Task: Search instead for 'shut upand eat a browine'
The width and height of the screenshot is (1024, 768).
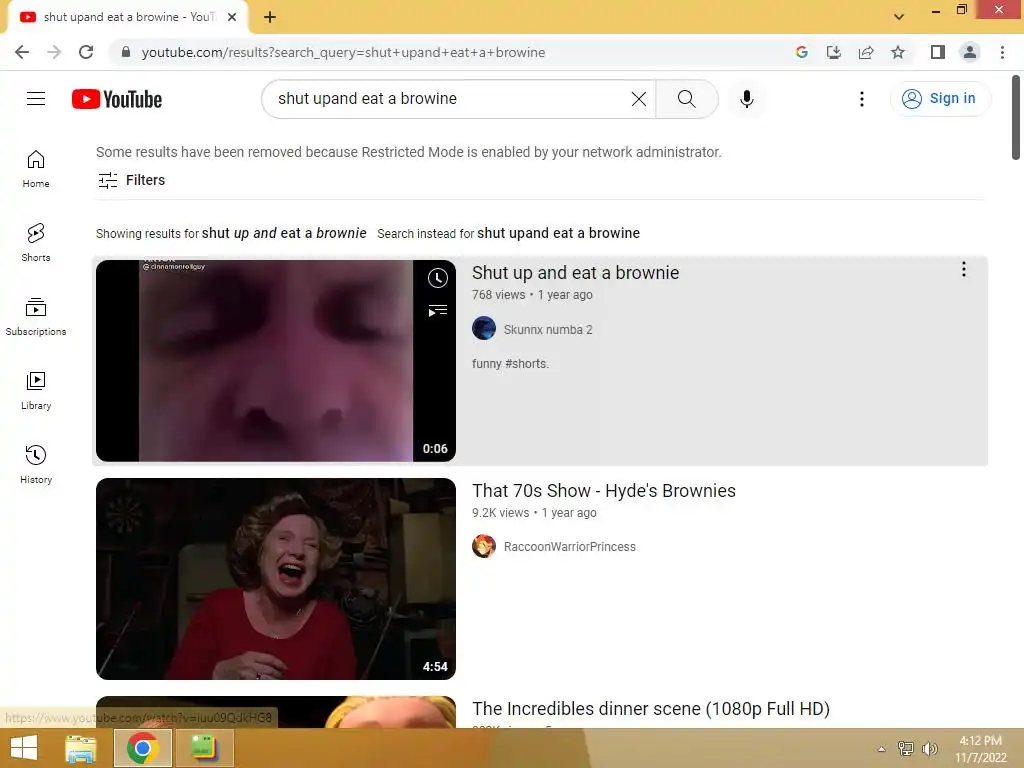Action: (558, 233)
